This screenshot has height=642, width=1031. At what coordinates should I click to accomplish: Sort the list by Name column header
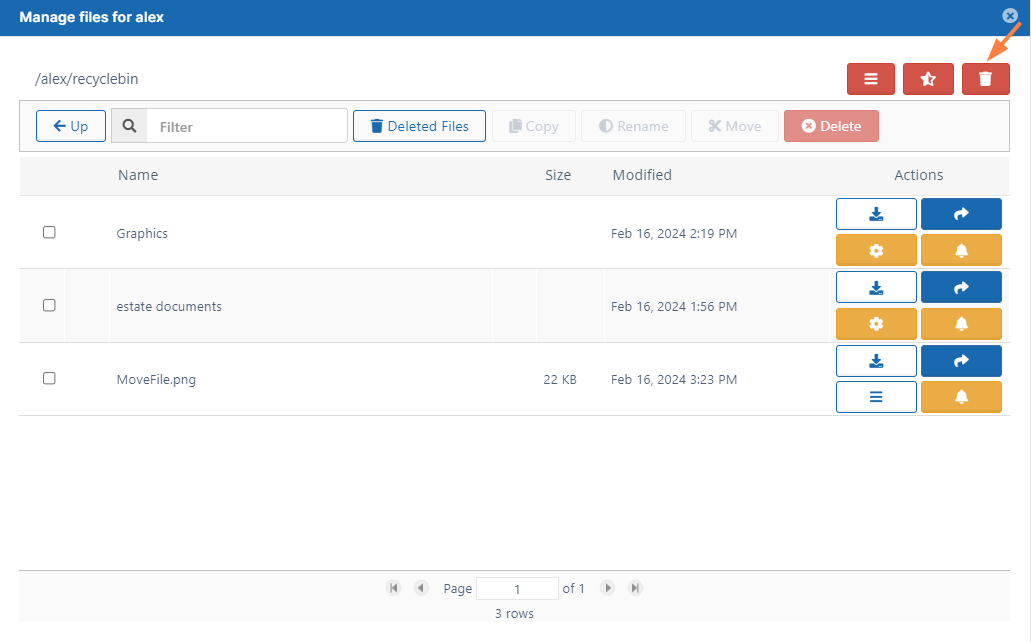138,175
